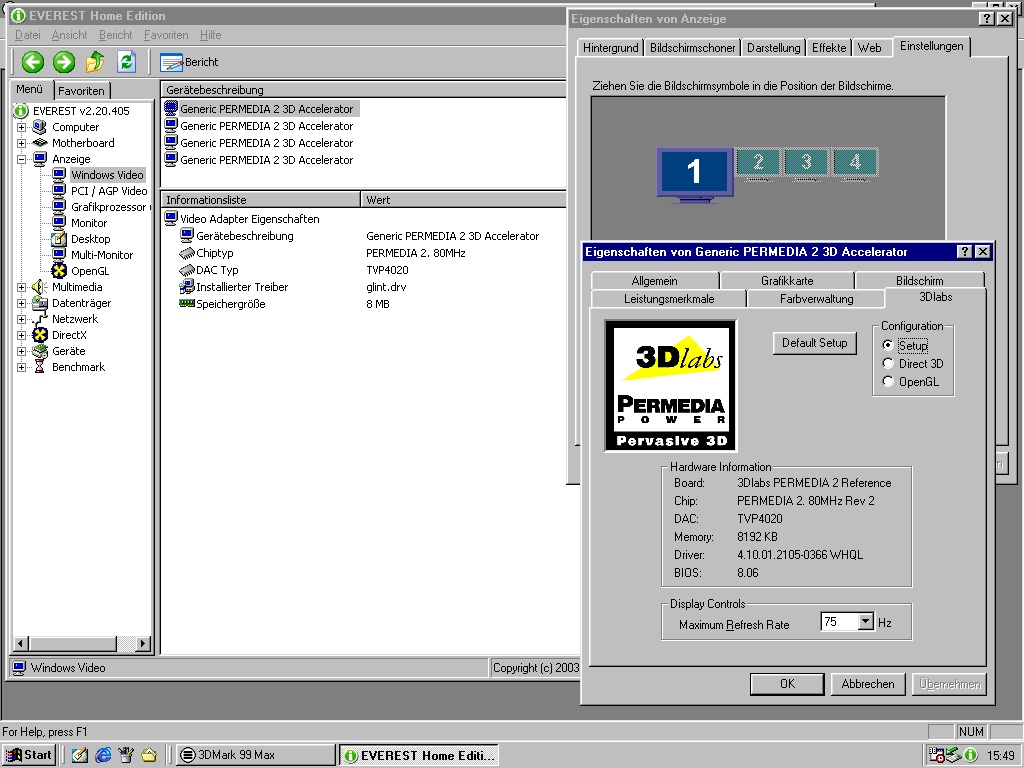Viewport: 1024px width, 768px height.
Task: Expand the Datenträger tree node
Action: pos(22,303)
